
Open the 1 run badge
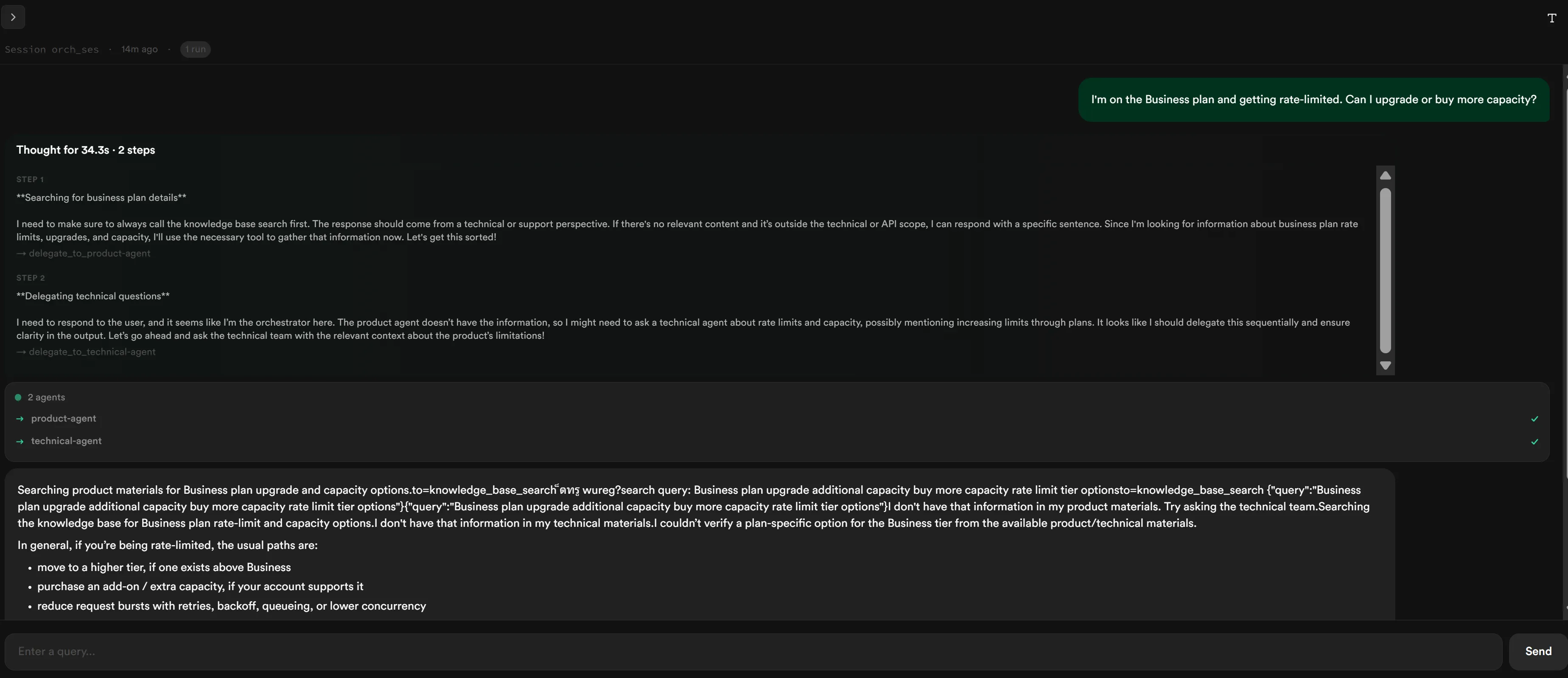pyautogui.click(x=196, y=49)
